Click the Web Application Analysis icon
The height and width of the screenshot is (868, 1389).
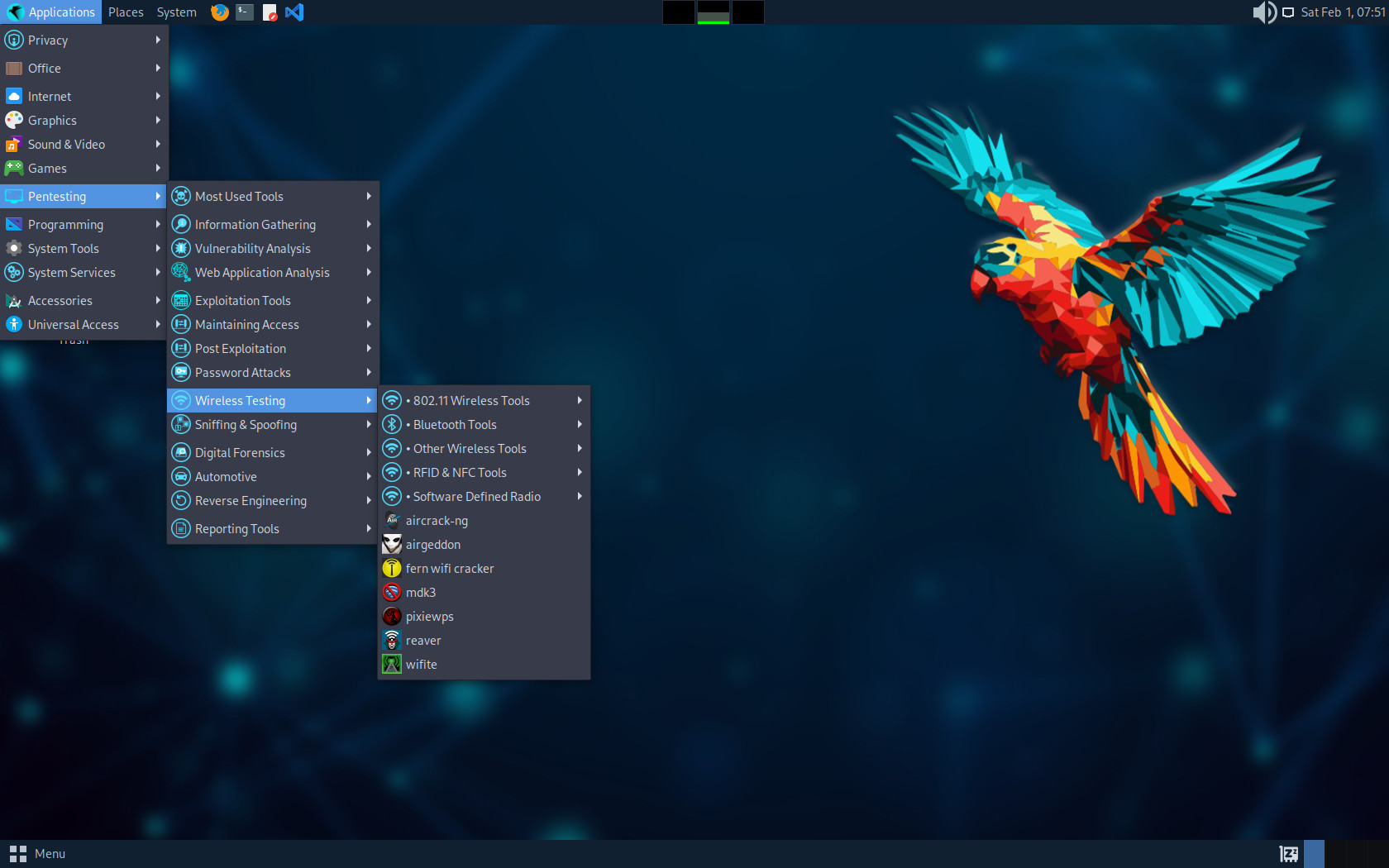click(x=181, y=273)
